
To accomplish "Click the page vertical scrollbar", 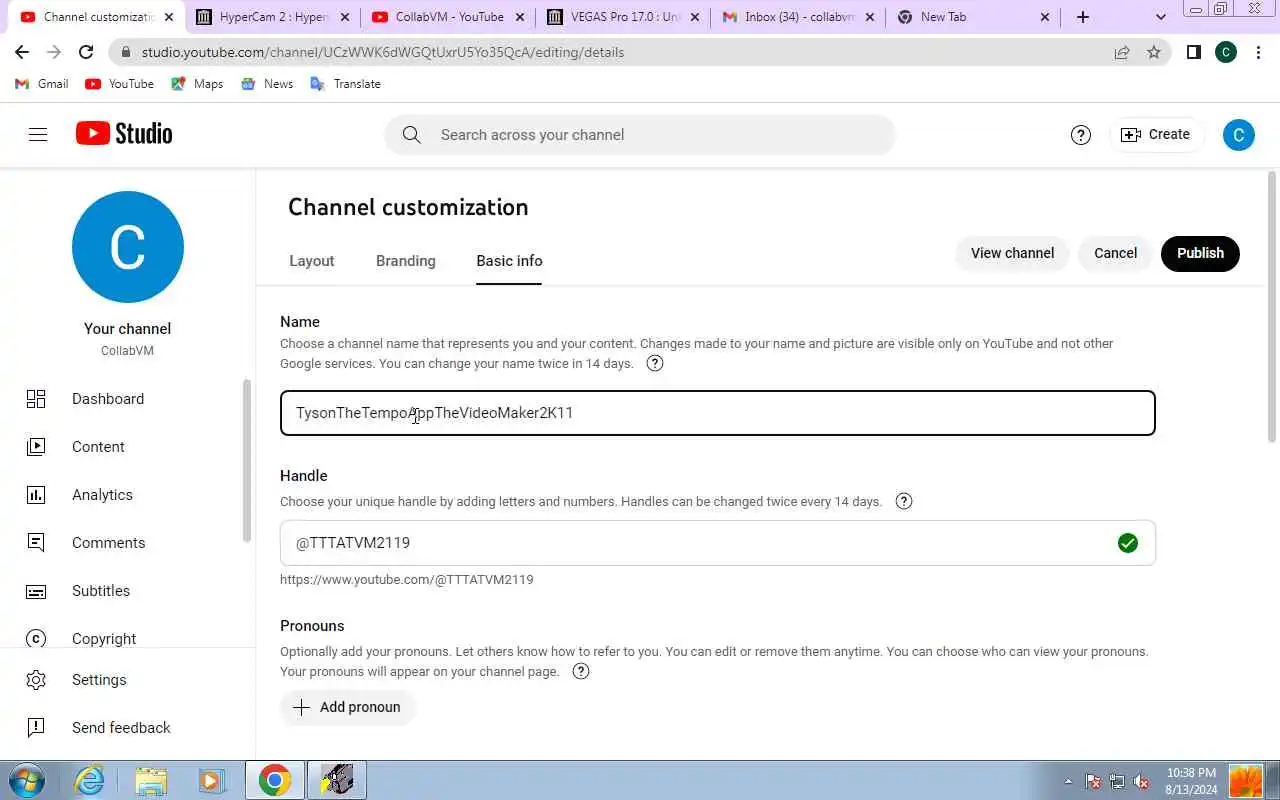I will pyautogui.click(x=1272, y=308).
